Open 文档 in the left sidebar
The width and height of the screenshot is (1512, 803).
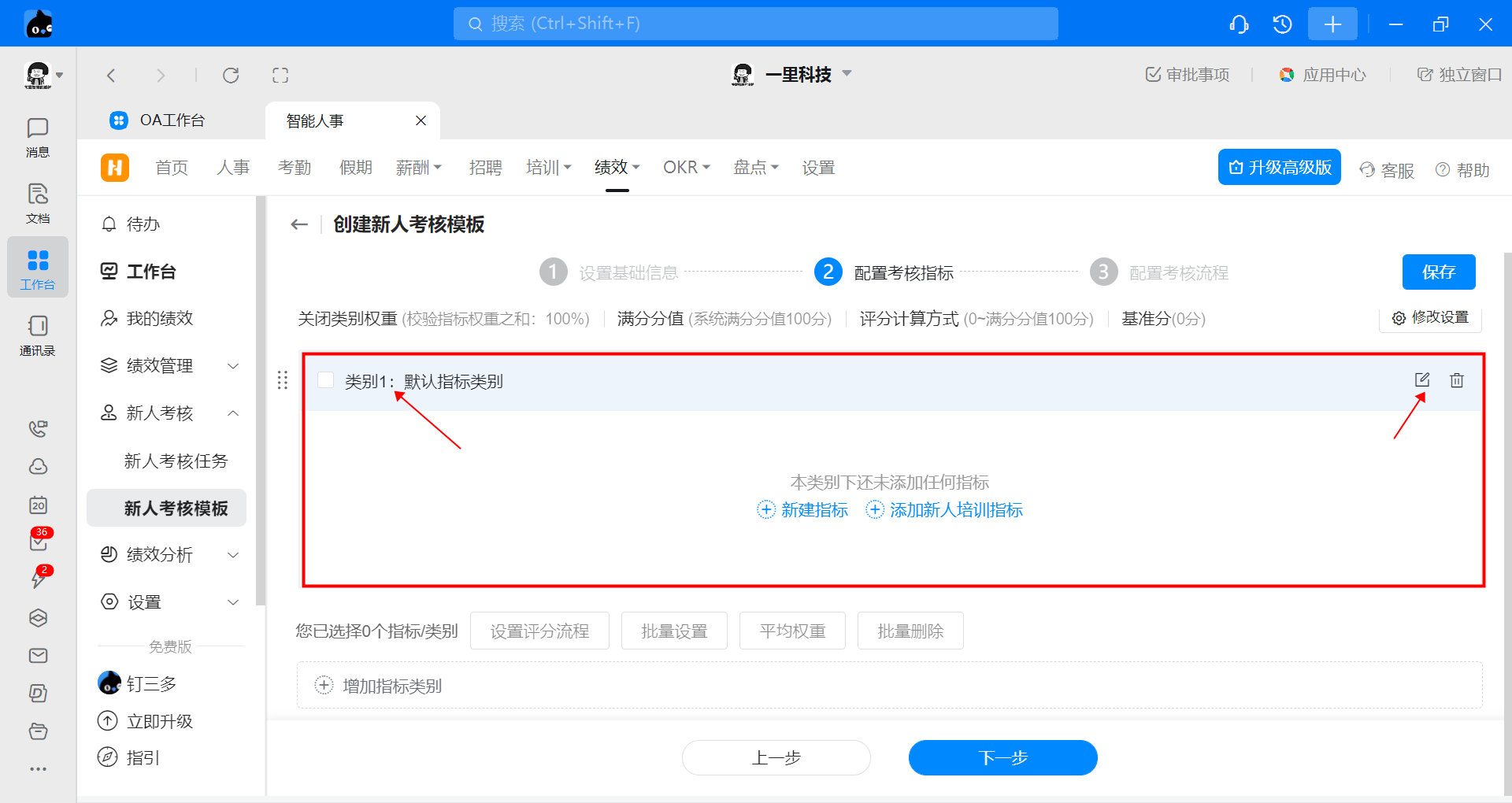[x=37, y=203]
